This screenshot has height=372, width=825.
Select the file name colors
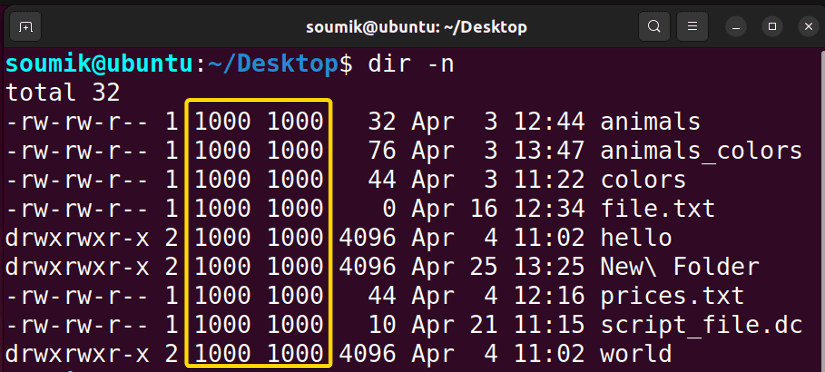pos(643,180)
